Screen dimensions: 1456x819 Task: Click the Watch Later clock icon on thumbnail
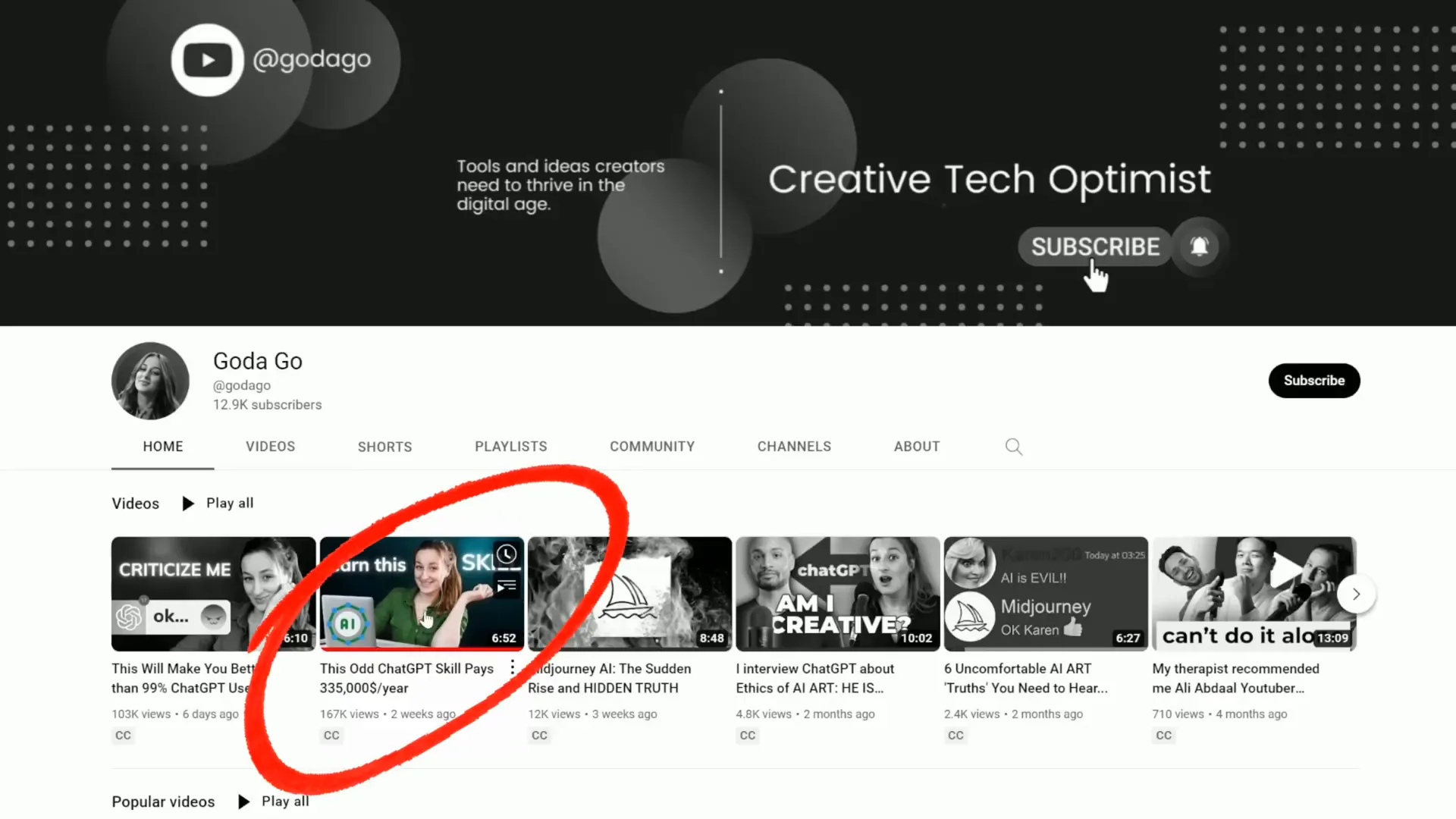[507, 554]
